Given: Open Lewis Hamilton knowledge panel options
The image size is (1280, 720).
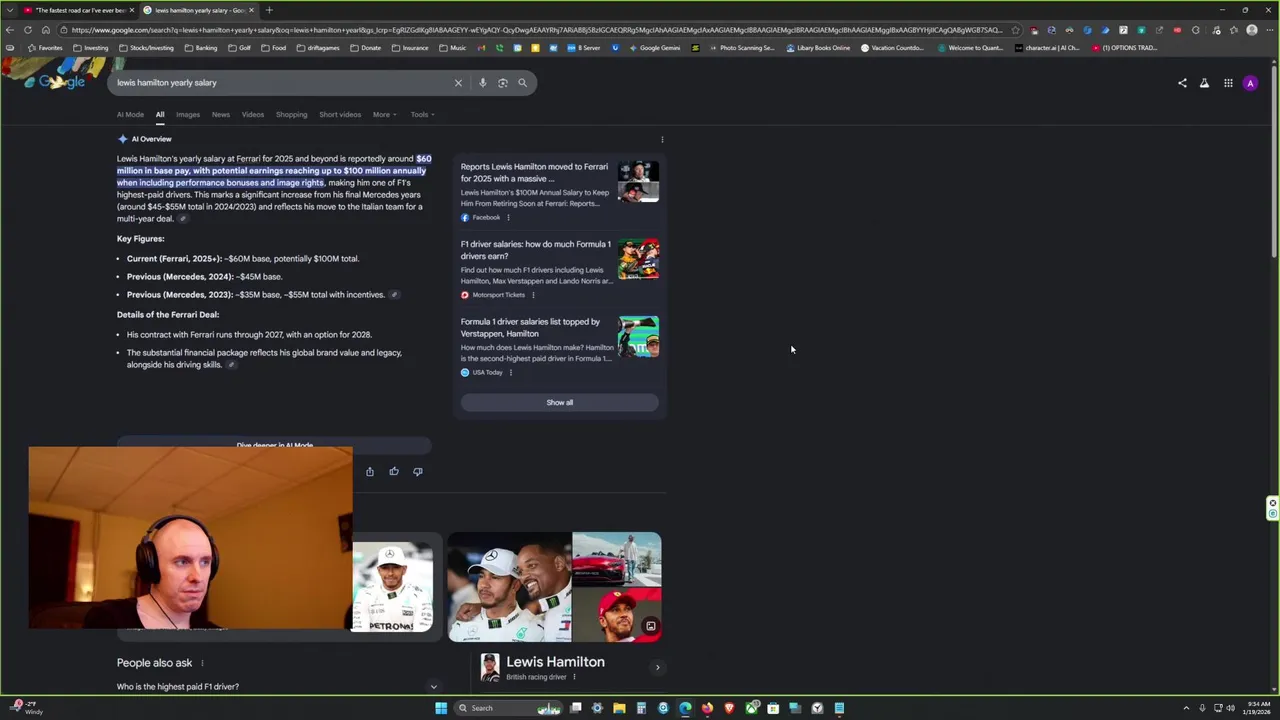Looking at the screenshot, I should [574, 677].
